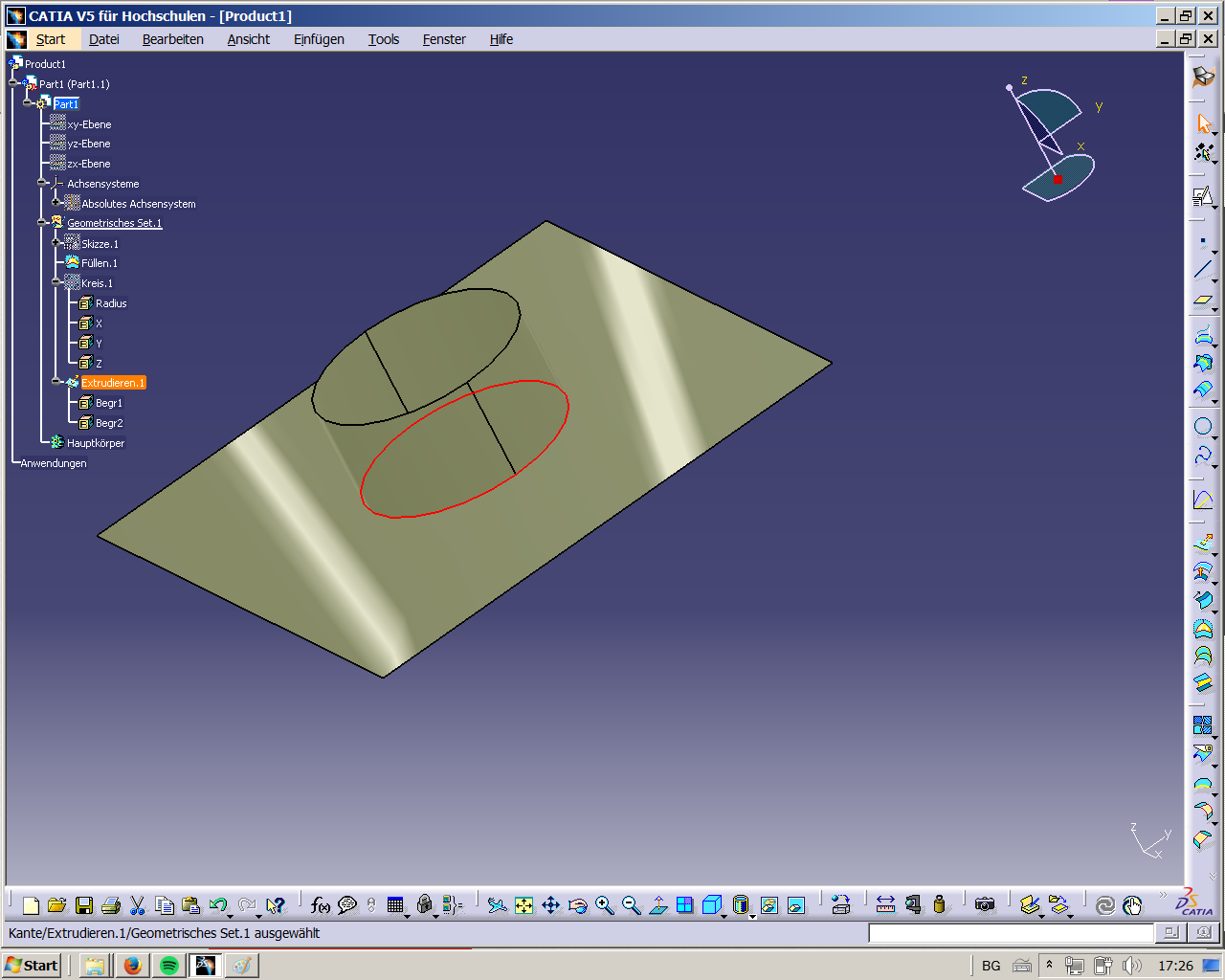Click the Undo arrow icon
The height and width of the screenshot is (980, 1225).
(x=218, y=905)
